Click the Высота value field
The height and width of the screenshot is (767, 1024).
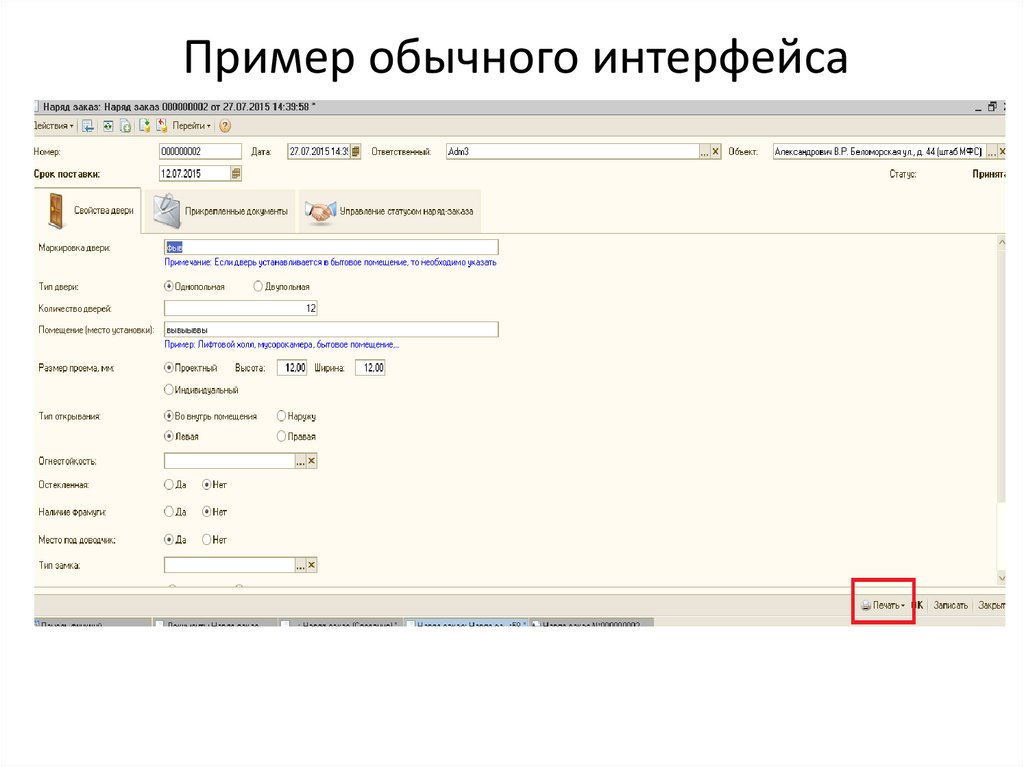(x=292, y=368)
